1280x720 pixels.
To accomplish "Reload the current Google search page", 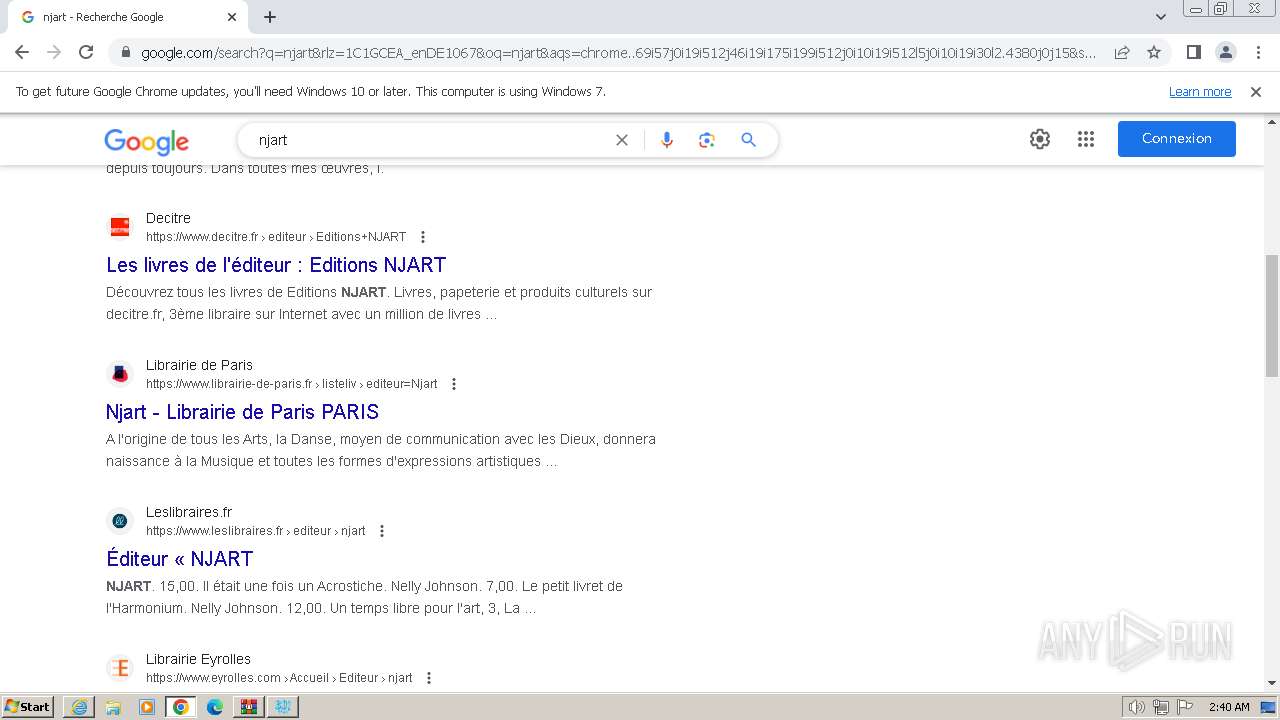I will (86, 52).
